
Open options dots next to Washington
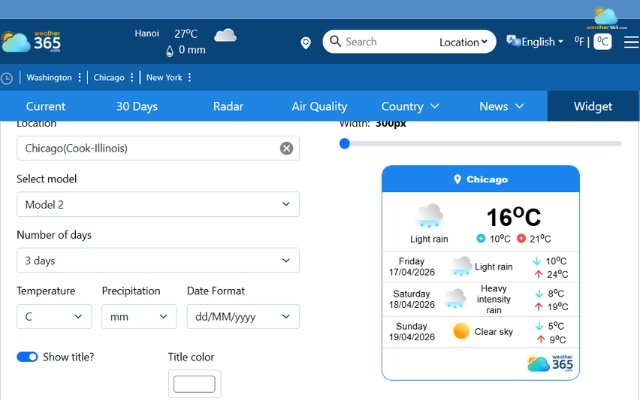pos(79,78)
